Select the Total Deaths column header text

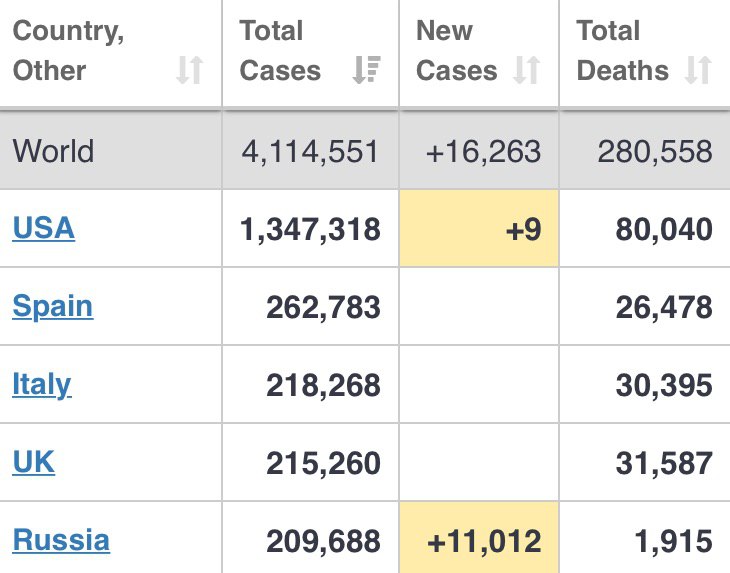tap(622, 50)
